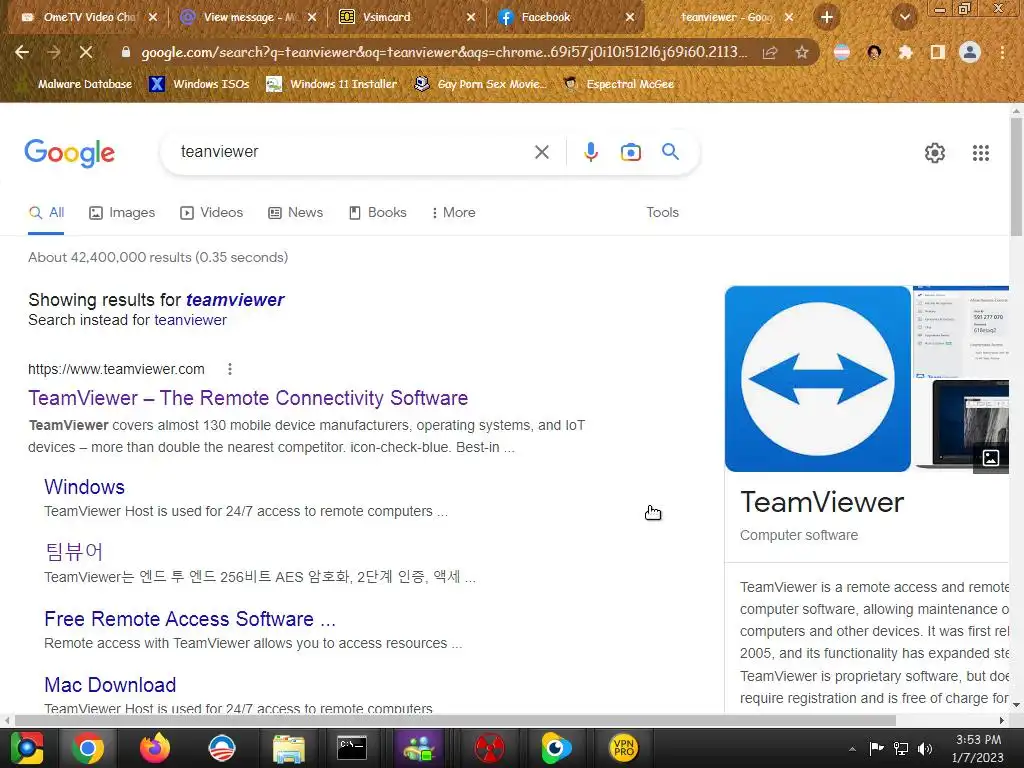Show hidden system tray icons arrow

pos(852,748)
